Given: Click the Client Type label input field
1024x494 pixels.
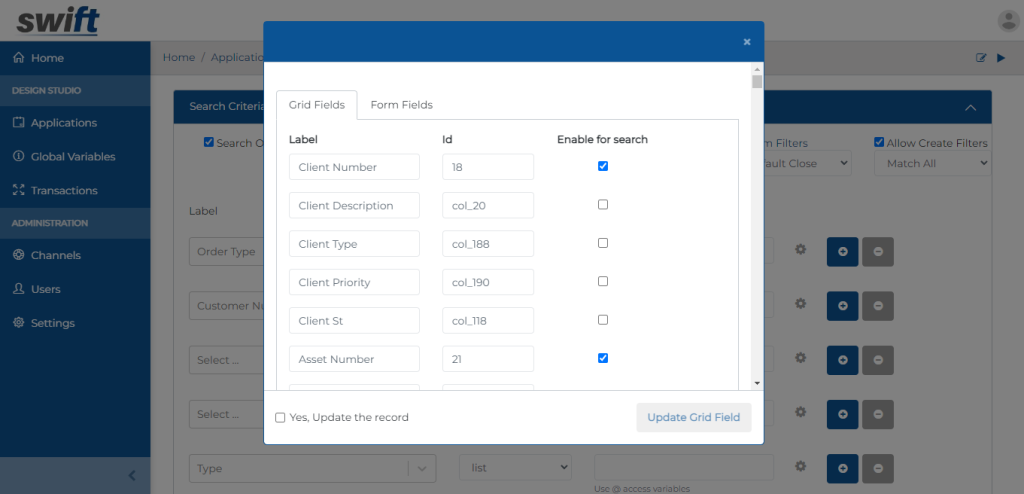Looking at the screenshot, I should click(x=354, y=244).
